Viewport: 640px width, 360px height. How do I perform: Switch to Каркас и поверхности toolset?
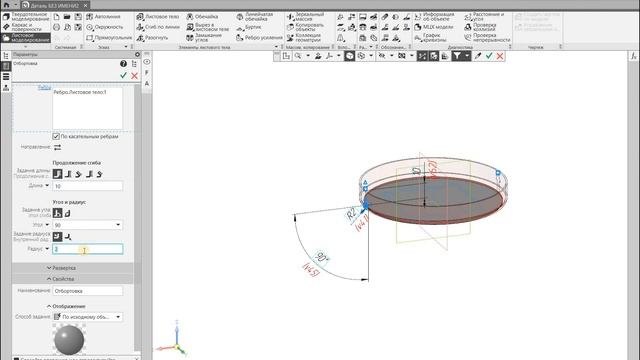click(x=27, y=27)
